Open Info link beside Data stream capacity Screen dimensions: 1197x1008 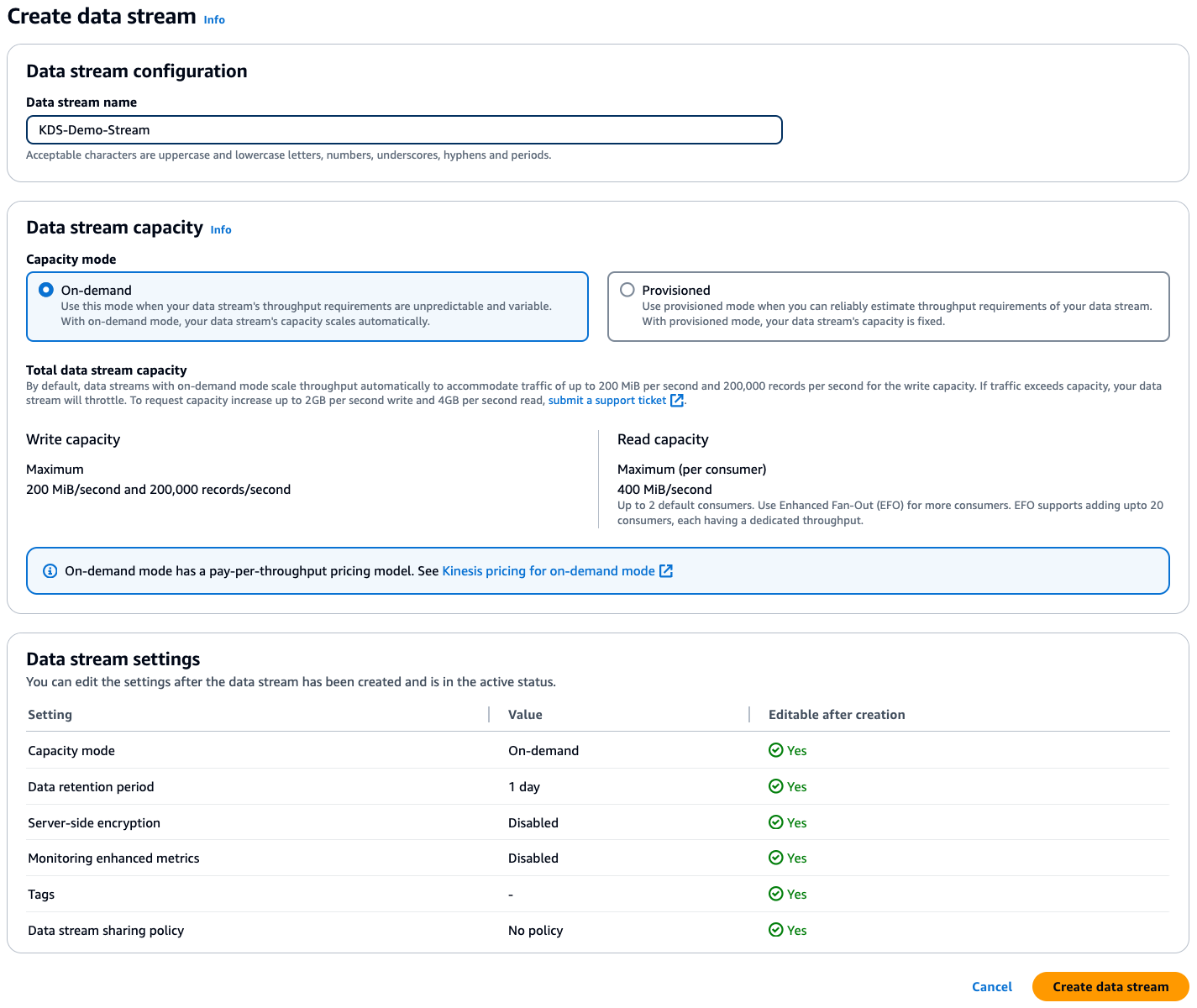(221, 229)
